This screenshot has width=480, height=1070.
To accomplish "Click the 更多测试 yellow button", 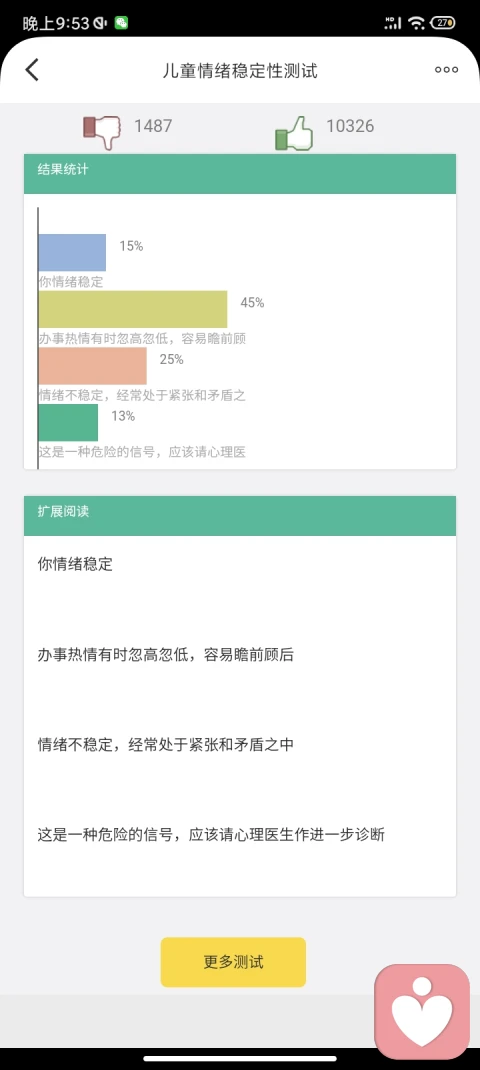I will 233,962.
